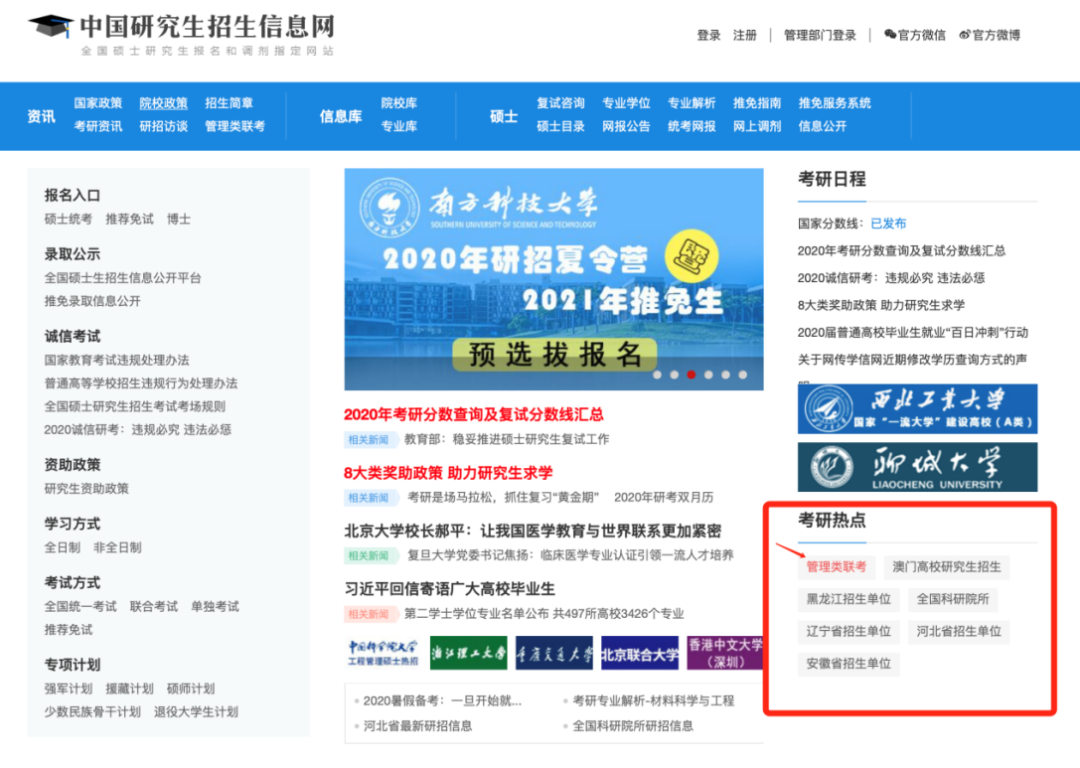1080x768 pixels.
Task: Open headline 2020年考研分数查询及复试分数线汇总
Action: point(473,414)
